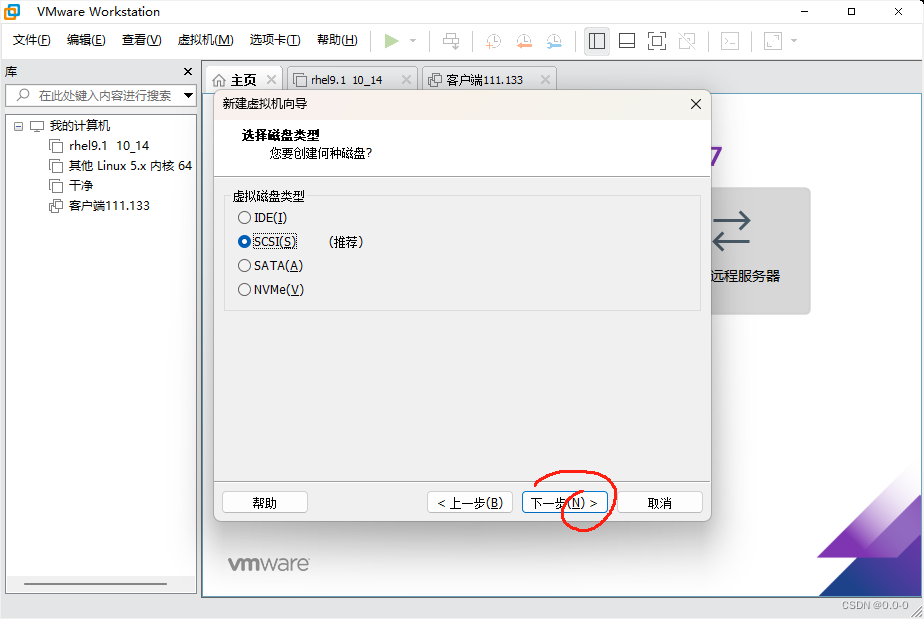Screen dimensions: 924x619
Task: Choose the SATA disk type option
Action: pyautogui.click(x=244, y=265)
